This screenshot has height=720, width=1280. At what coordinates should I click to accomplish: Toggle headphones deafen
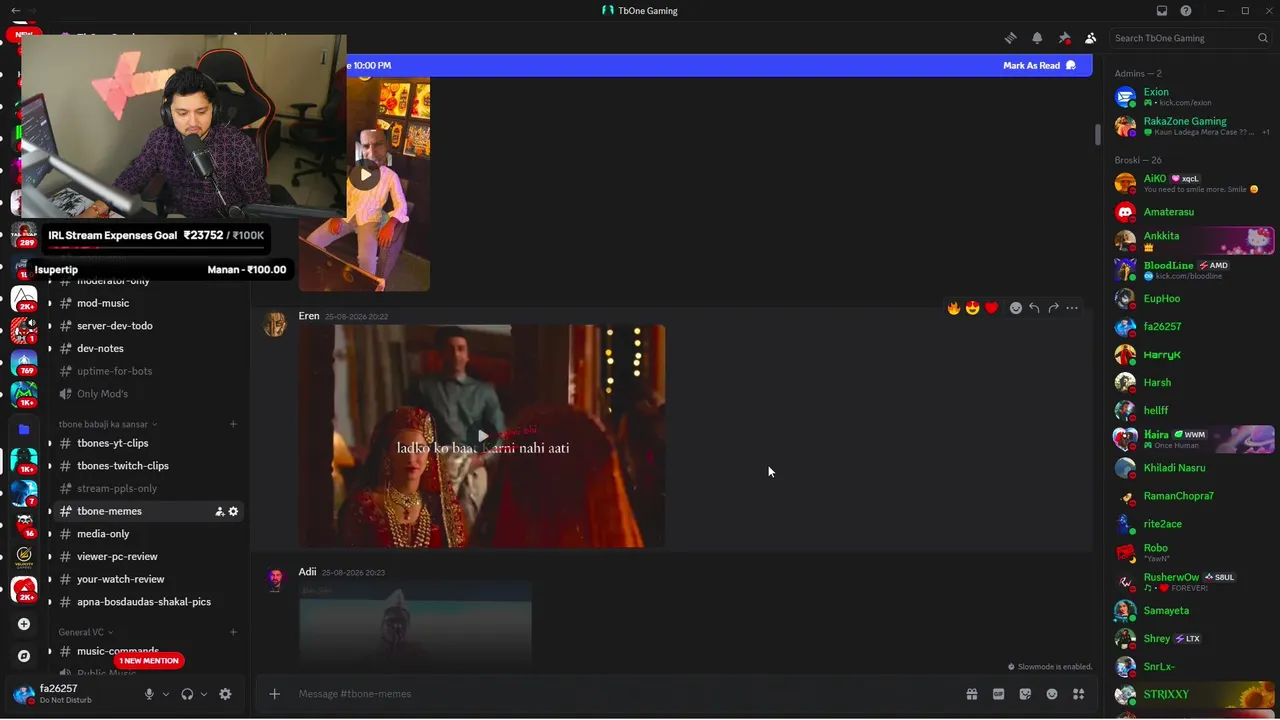[x=187, y=694]
